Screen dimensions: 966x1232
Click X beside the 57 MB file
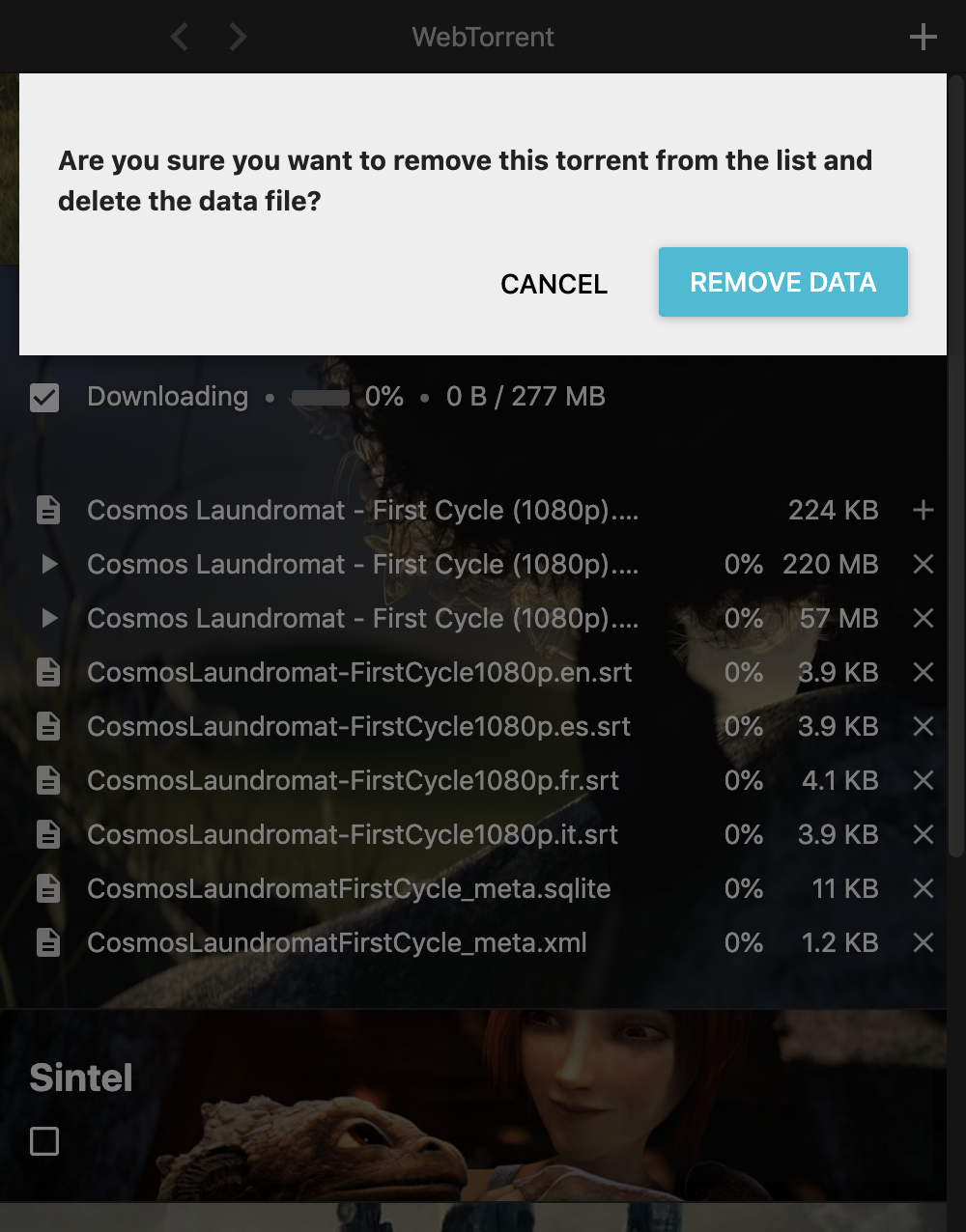pyautogui.click(x=923, y=618)
